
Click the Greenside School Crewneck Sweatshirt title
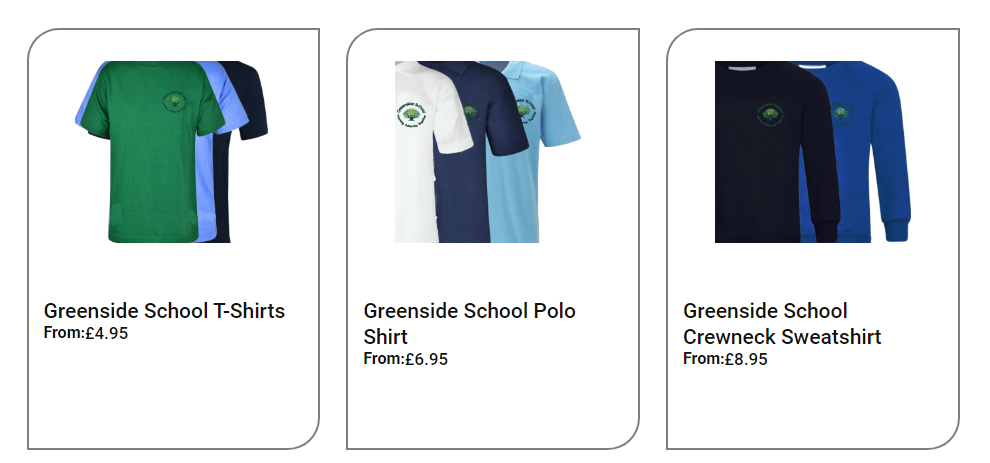coord(782,323)
